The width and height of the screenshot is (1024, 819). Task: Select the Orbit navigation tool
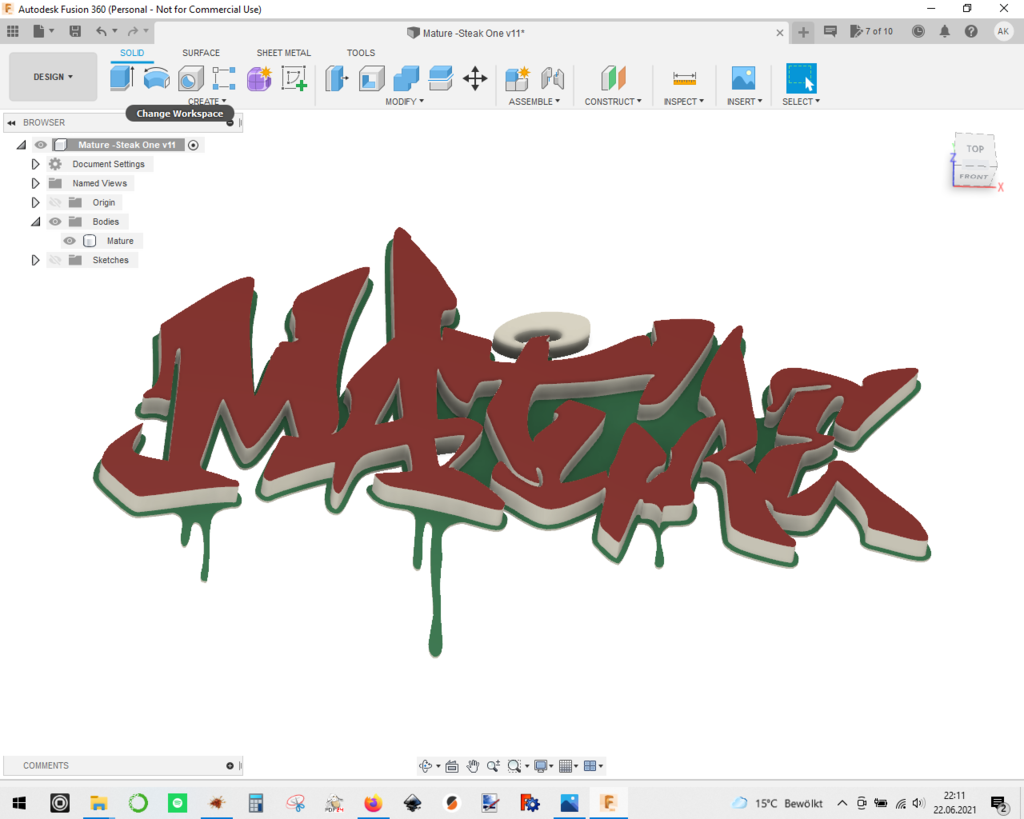click(426, 766)
